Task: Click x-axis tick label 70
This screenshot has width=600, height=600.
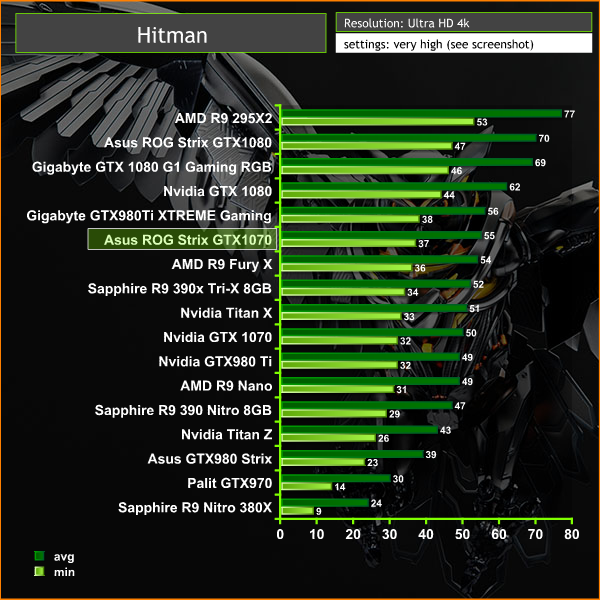Action: [x=535, y=534]
